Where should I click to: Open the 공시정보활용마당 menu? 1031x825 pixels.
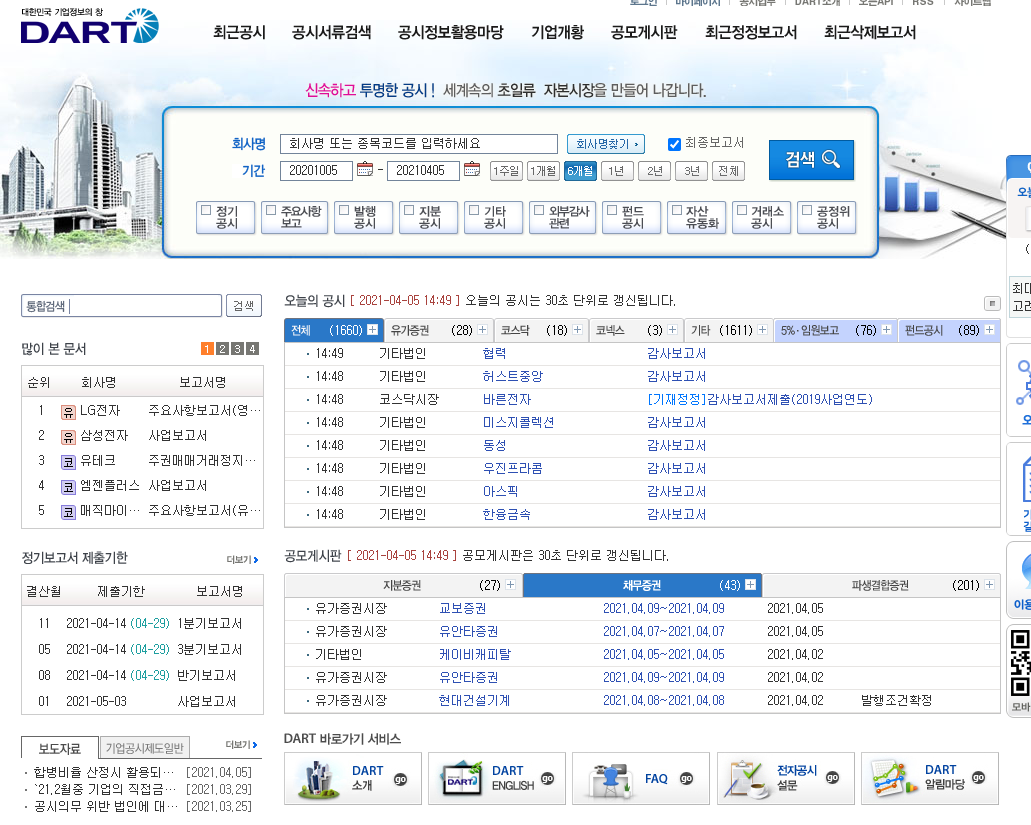click(450, 32)
